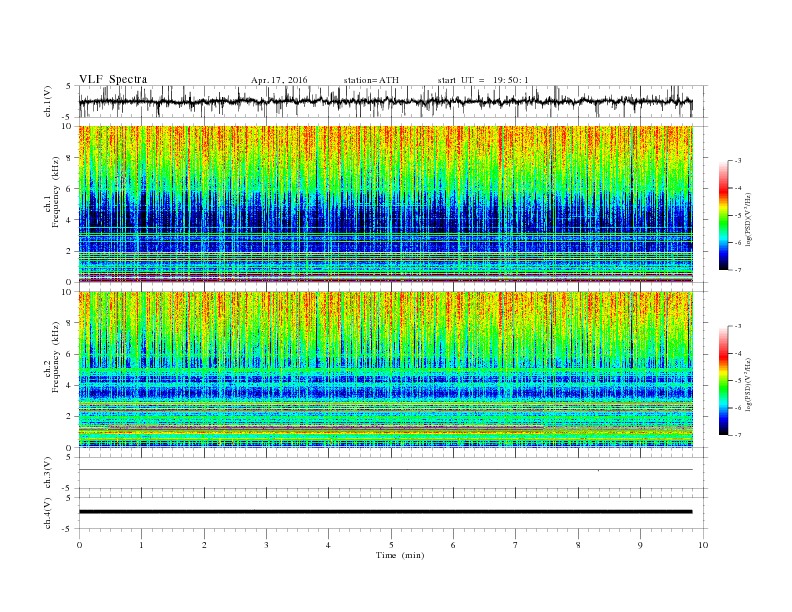Click the ch.2 'Frequency (kHz)' axis label
This screenshot has width=792, height=612.
55,357
